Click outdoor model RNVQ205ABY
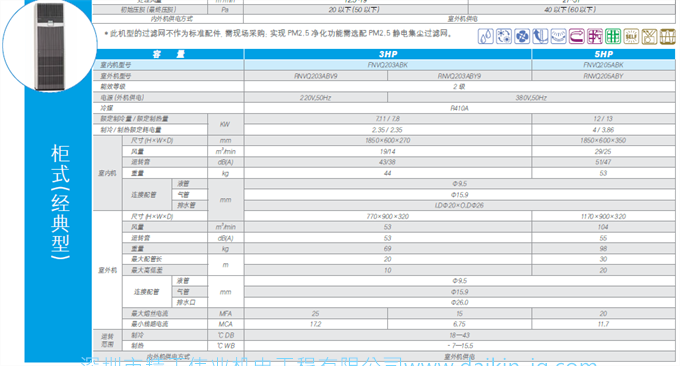This screenshot has height=366, width=680. [x=603, y=76]
